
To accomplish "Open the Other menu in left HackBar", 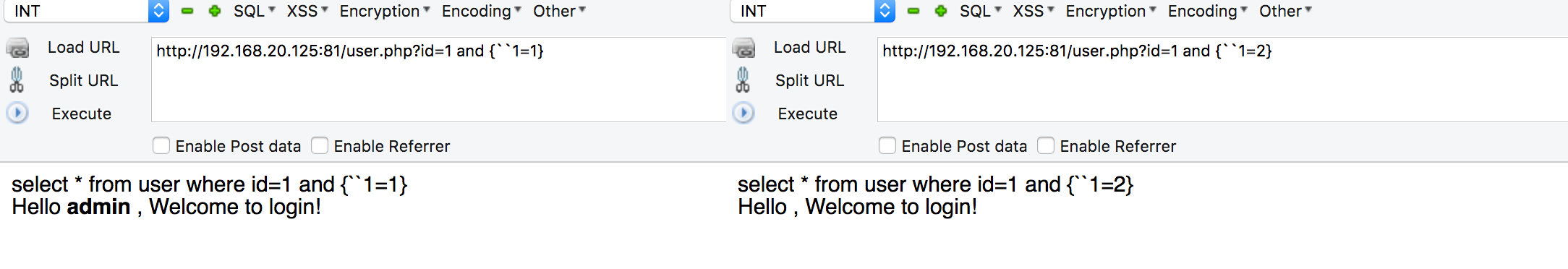I will point(559,11).
